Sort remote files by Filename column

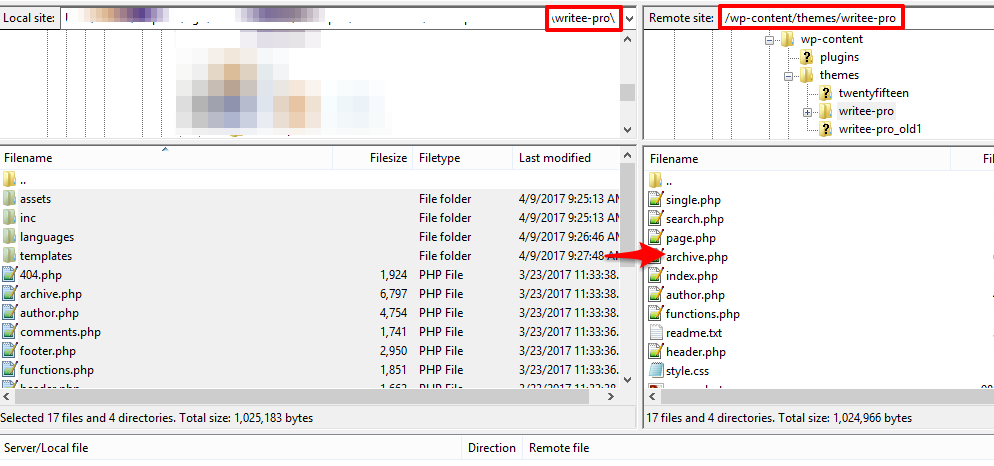[x=797, y=159]
